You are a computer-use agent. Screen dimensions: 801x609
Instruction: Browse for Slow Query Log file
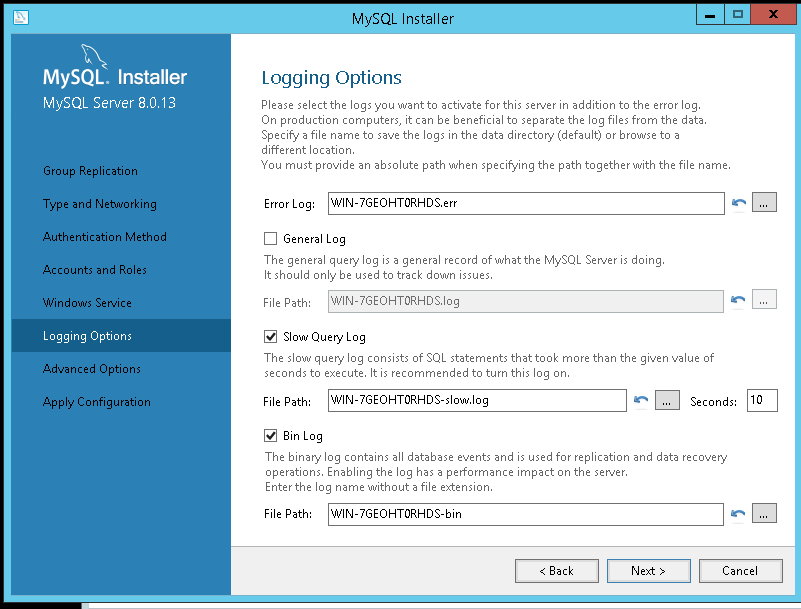coord(667,401)
